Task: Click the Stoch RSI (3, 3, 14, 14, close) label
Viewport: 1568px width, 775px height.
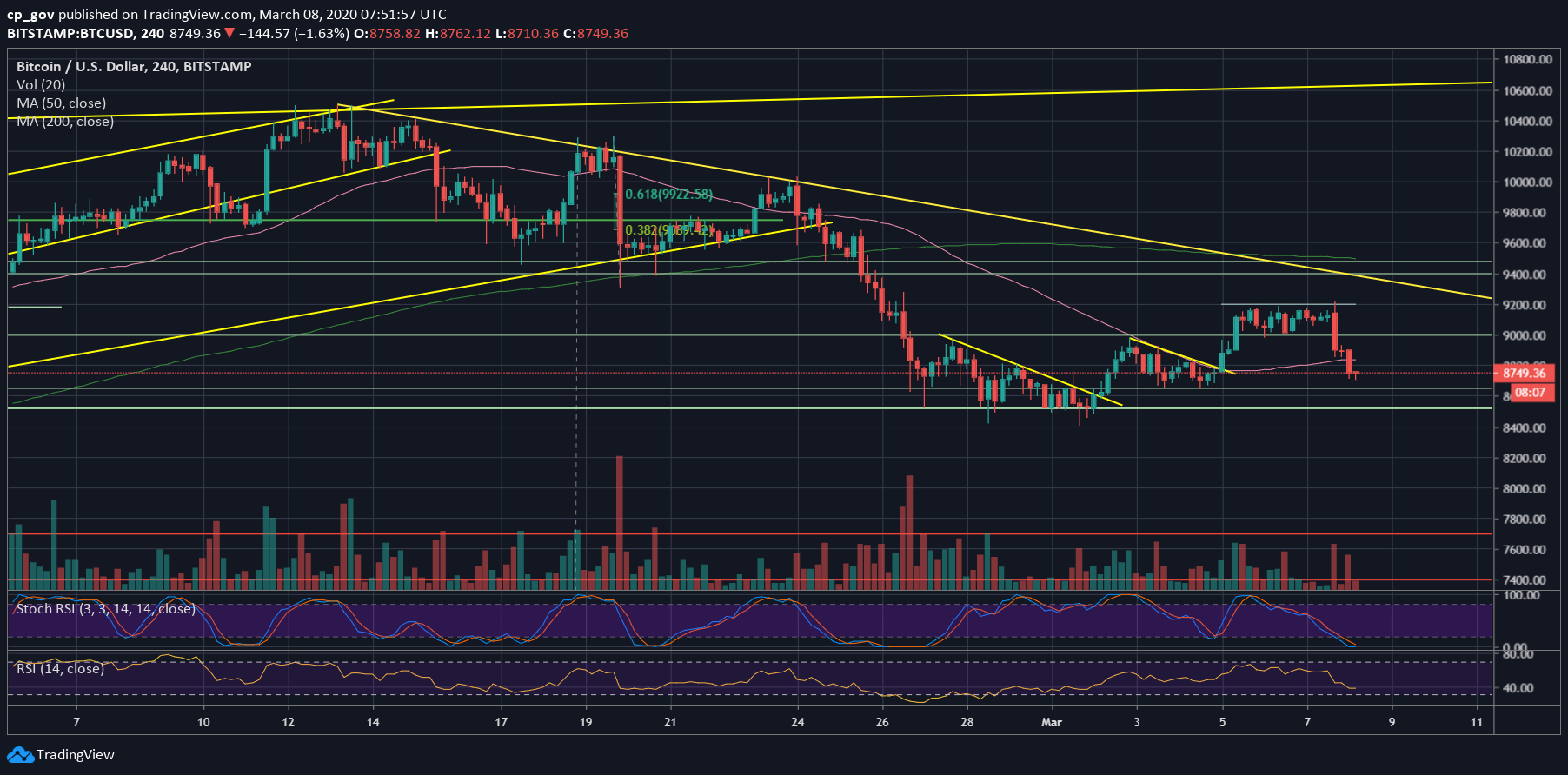Action: 106,608
